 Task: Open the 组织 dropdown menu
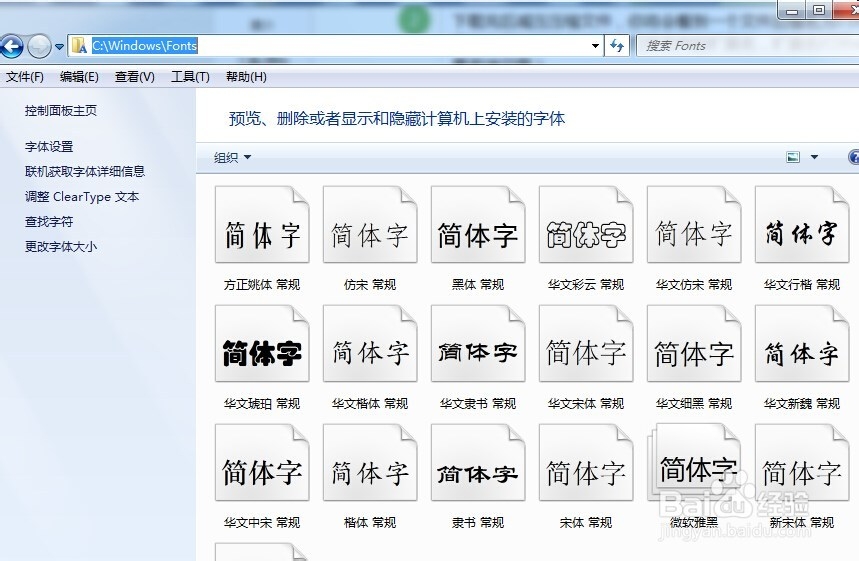(x=232, y=158)
